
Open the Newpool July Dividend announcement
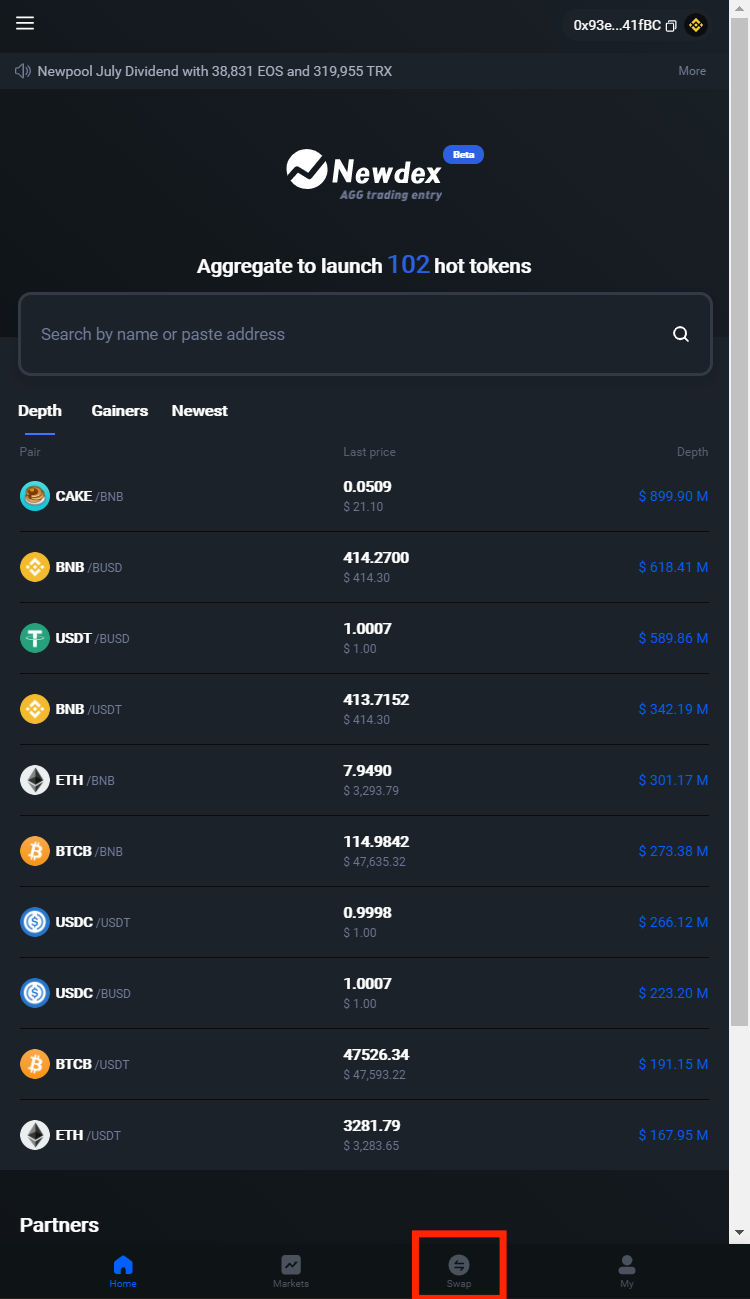(215, 71)
